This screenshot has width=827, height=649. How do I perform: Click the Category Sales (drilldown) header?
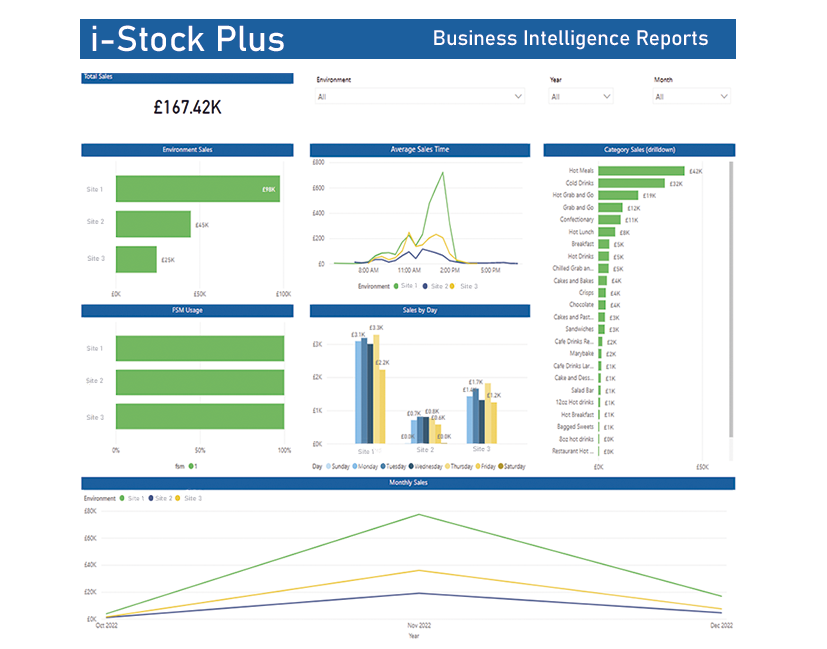639,150
